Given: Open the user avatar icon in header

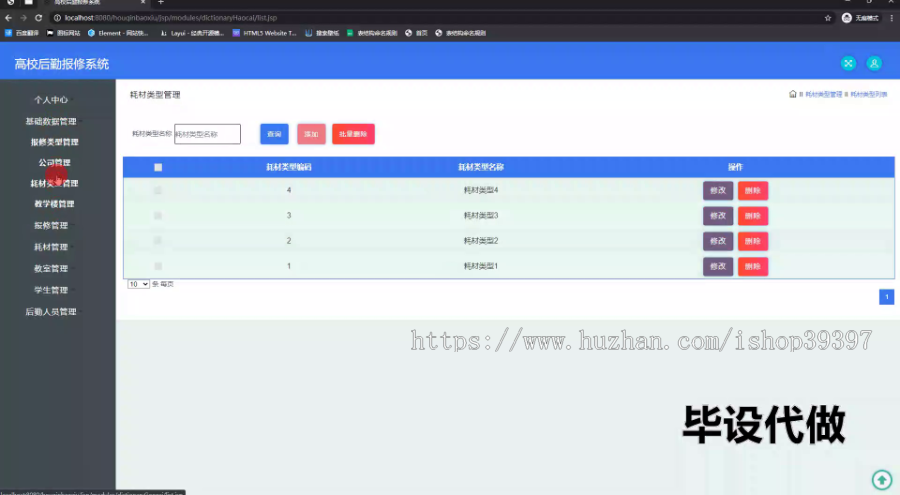Looking at the screenshot, I should (x=874, y=64).
